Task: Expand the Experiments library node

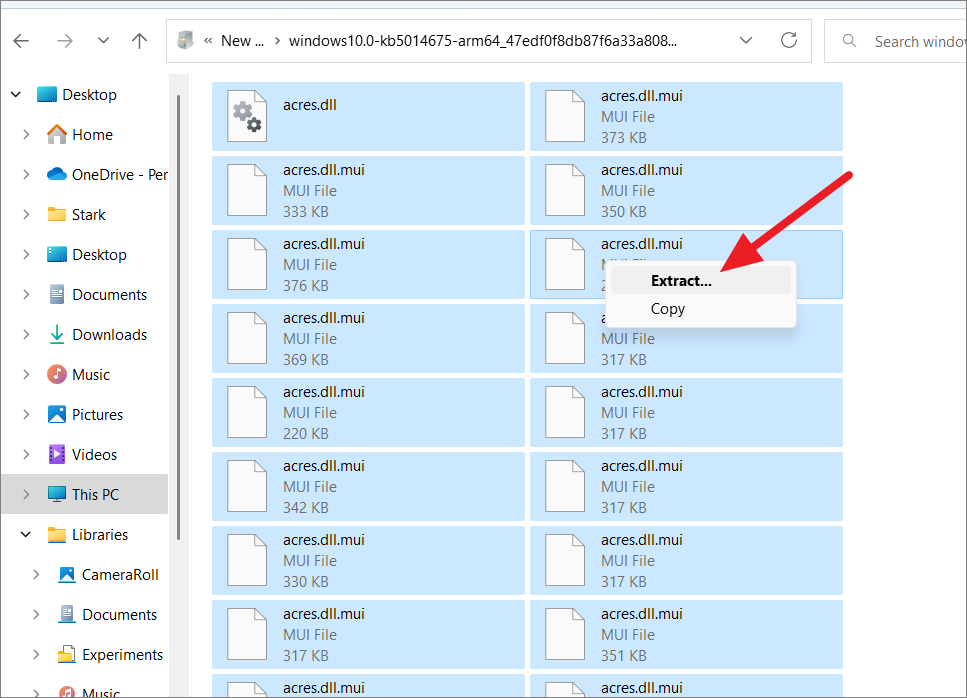Action: point(36,655)
